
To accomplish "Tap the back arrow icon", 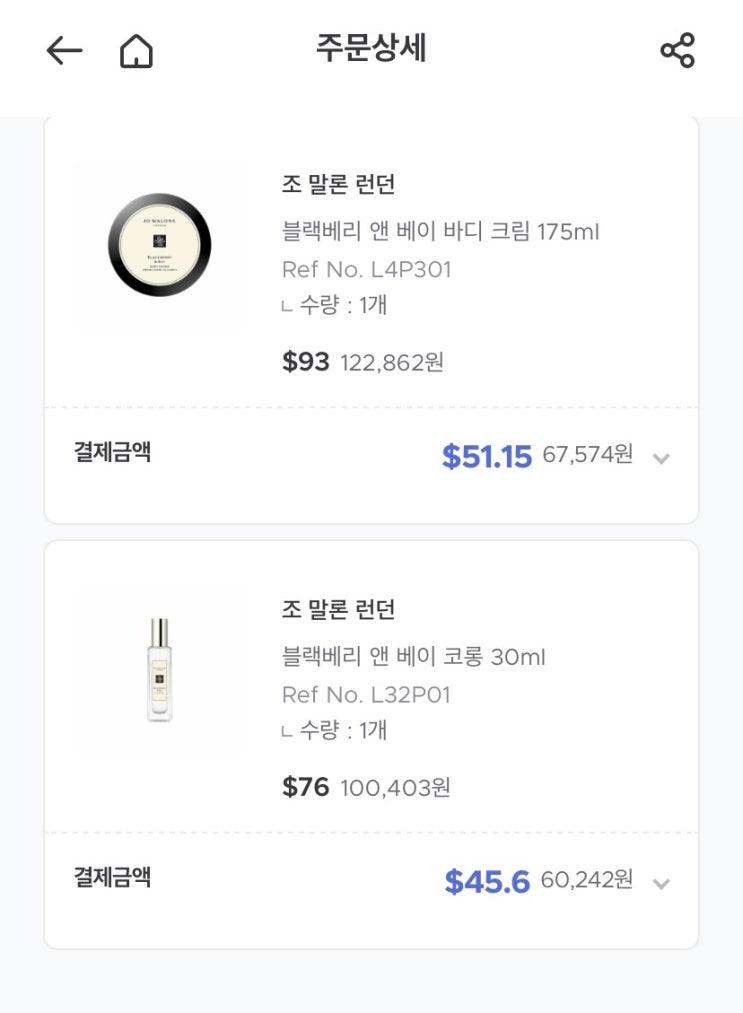I will tap(64, 51).
